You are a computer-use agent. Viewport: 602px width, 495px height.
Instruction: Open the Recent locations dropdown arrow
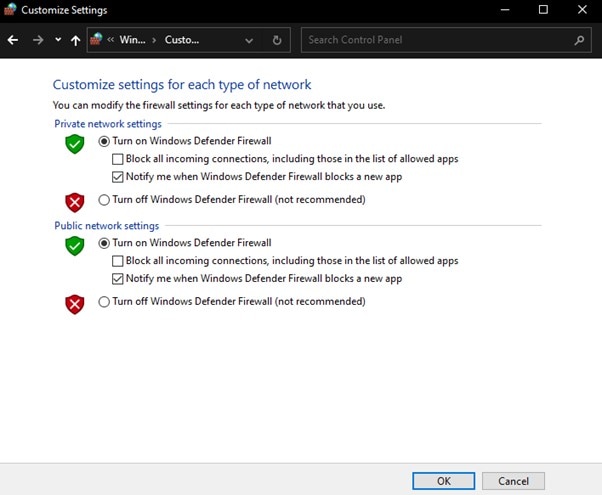tap(58, 41)
